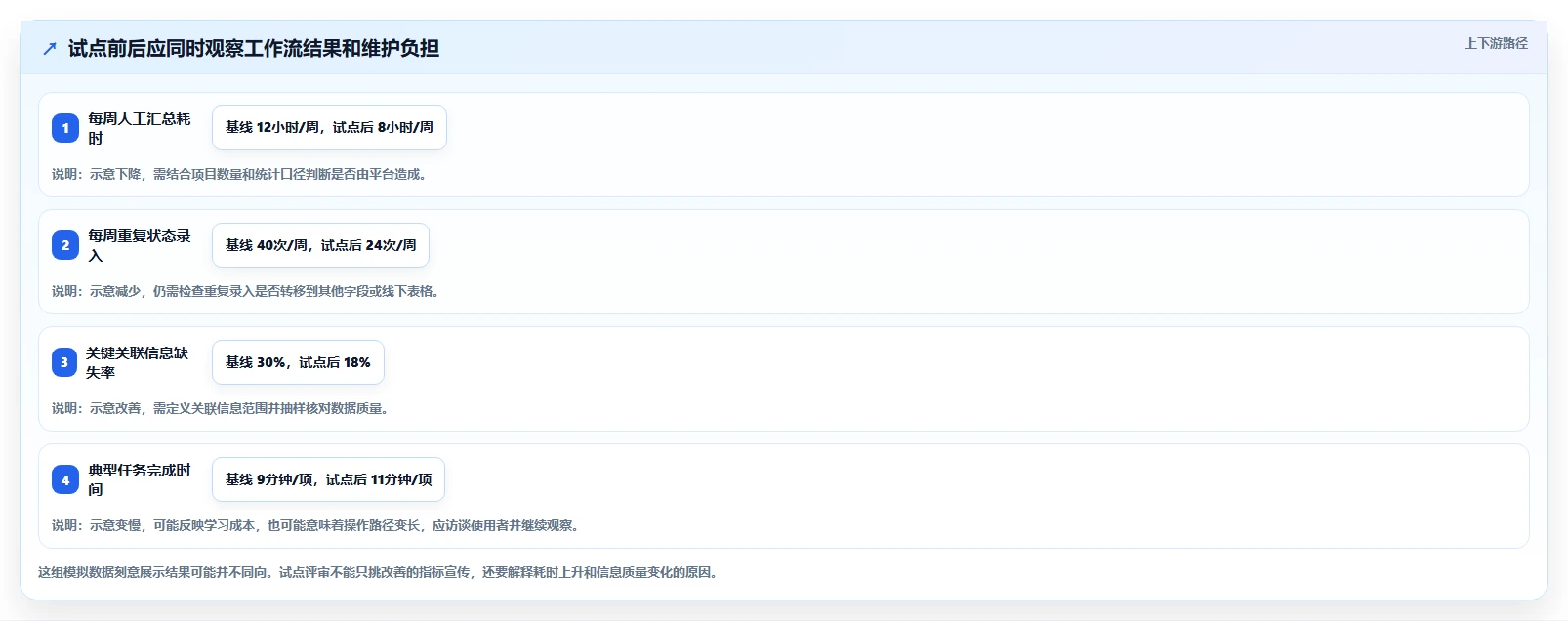Click number badge 3 for 关键关联信息缺失率
Viewport: 1568px width, 621px height.
click(x=64, y=362)
